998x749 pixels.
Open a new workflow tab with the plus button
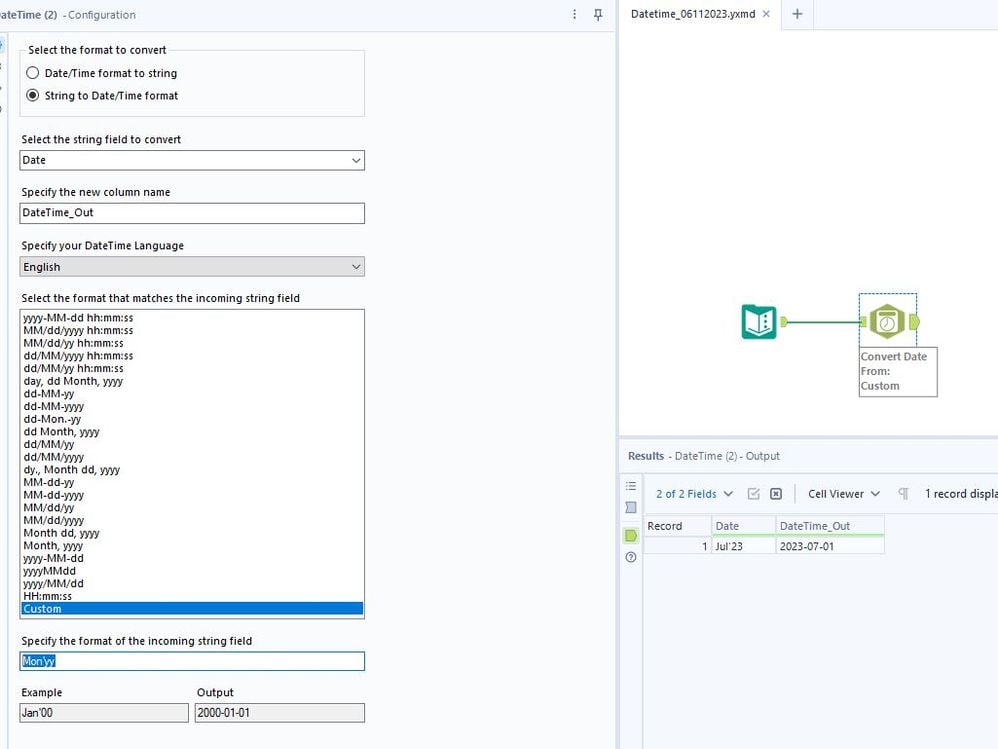pyautogui.click(x=797, y=14)
